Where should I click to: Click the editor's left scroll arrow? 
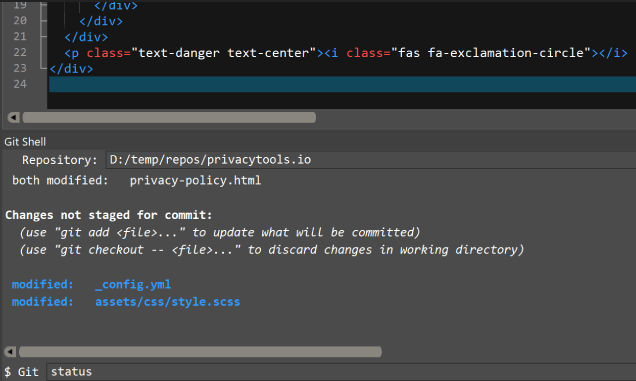(x=13, y=118)
